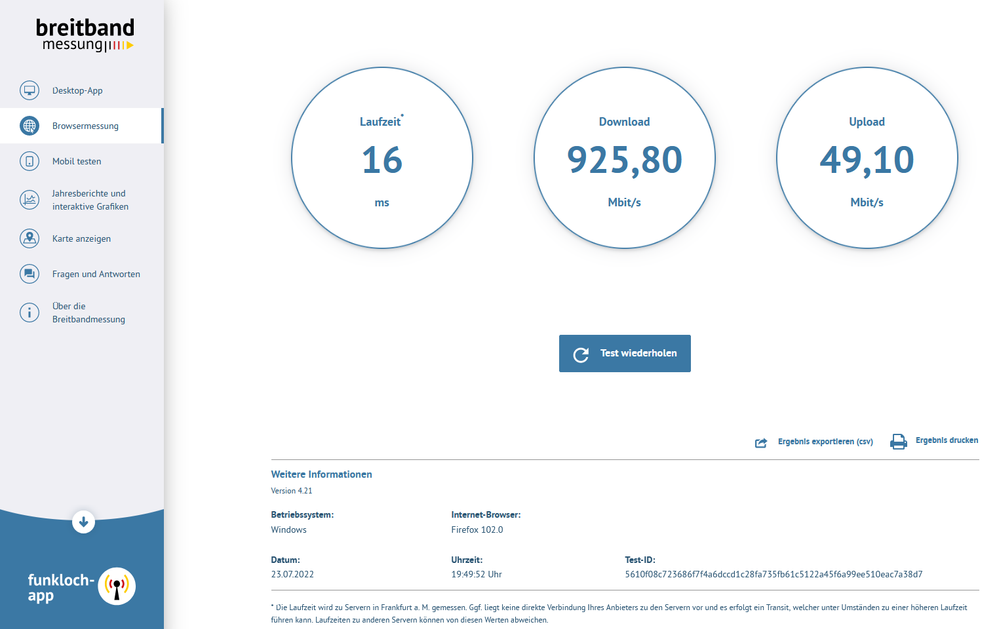Click the Ergebnis drucken link
Viewport: 999px width, 629px height.
point(947,440)
